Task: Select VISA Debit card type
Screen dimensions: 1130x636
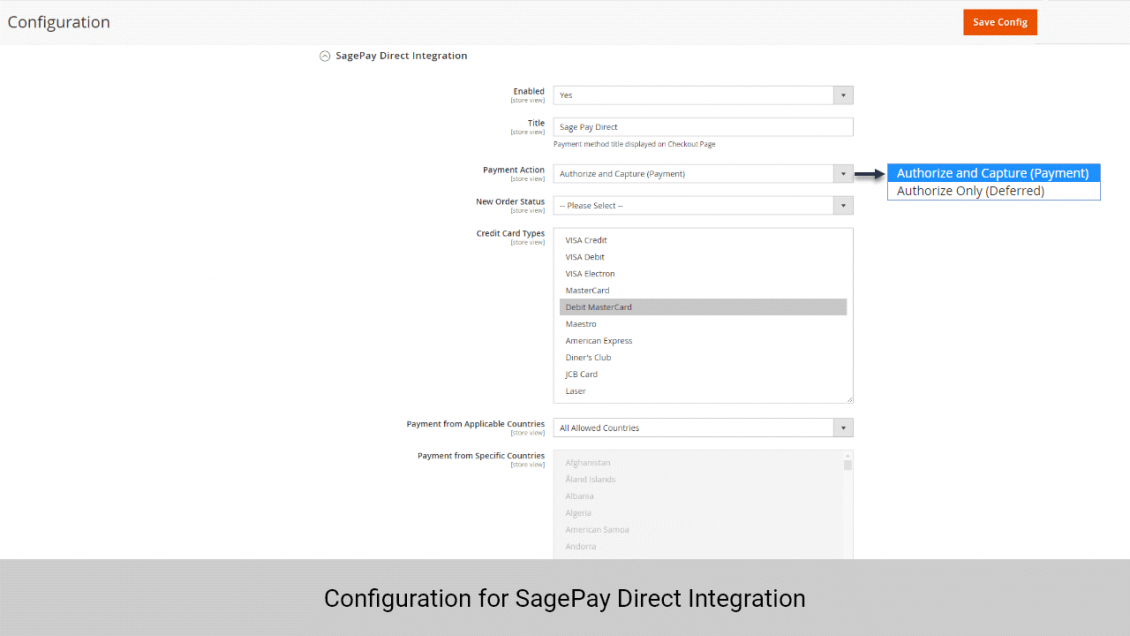Action: click(x=703, y=256)
